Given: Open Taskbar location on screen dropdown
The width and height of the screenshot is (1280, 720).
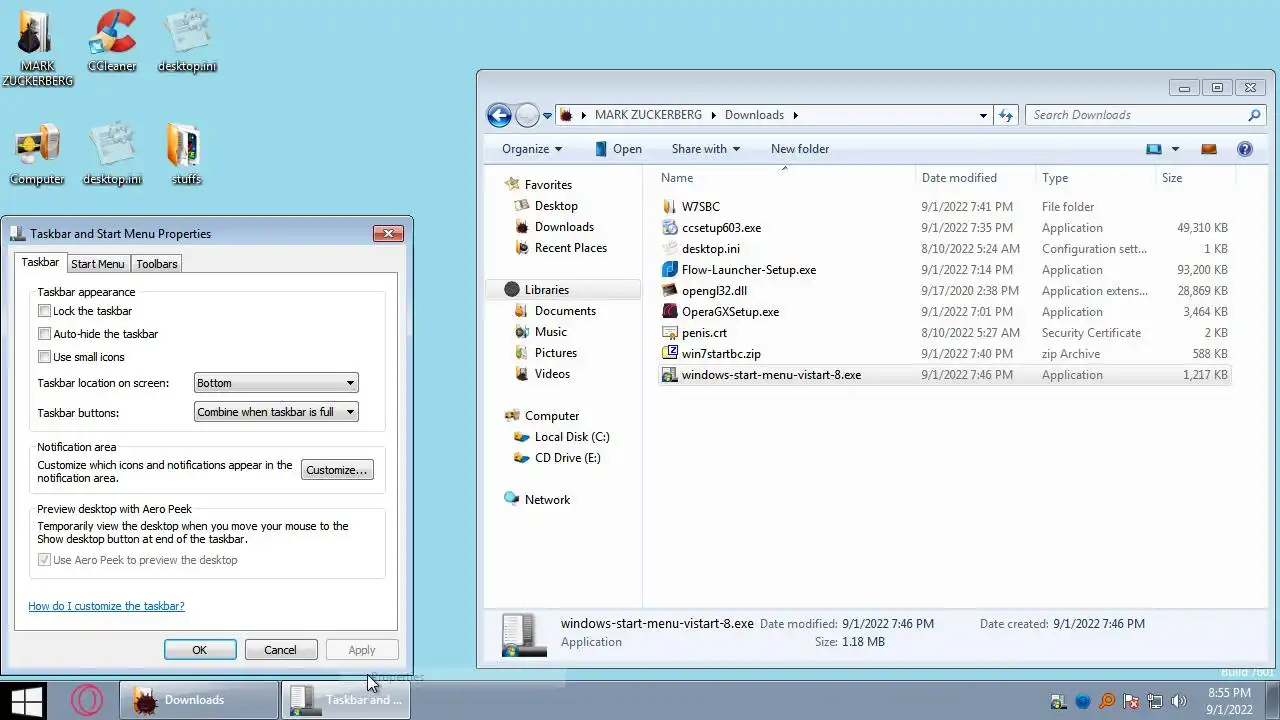Looking at the screenshot, I should [x=275, y=383].
